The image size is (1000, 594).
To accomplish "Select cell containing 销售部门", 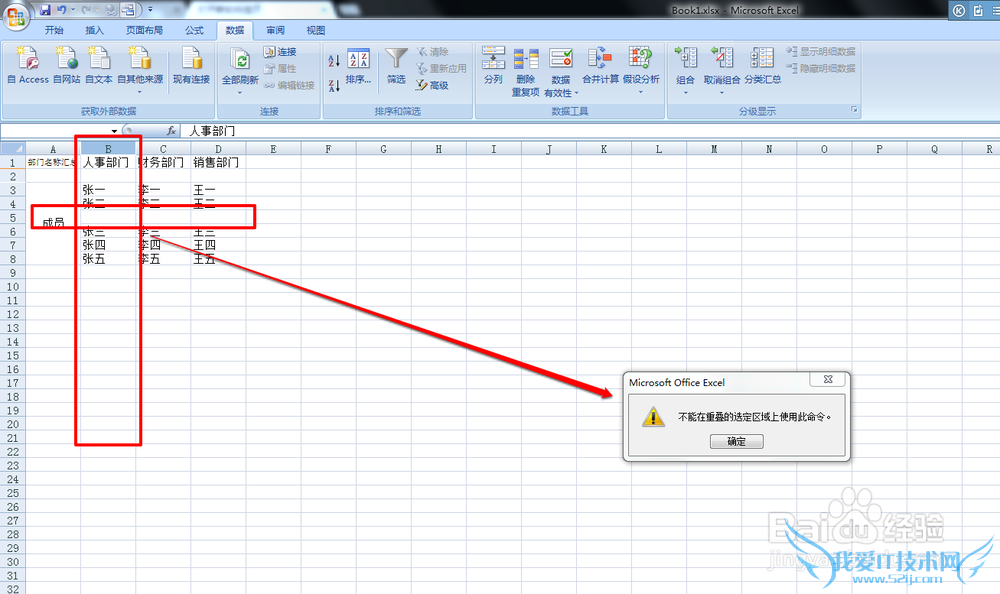I will point(218,163).
